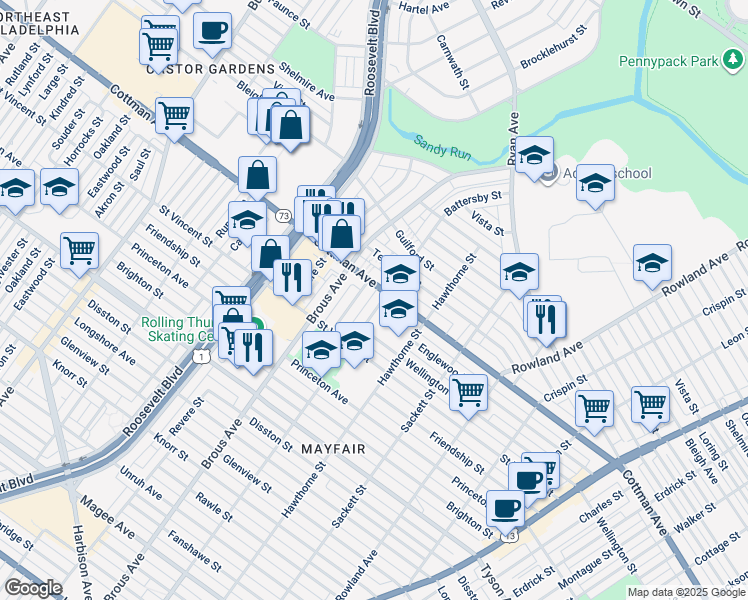Open the restaurant marker beside Brous Ave
This screenshot has height=600, width=748.
point(292,279)
